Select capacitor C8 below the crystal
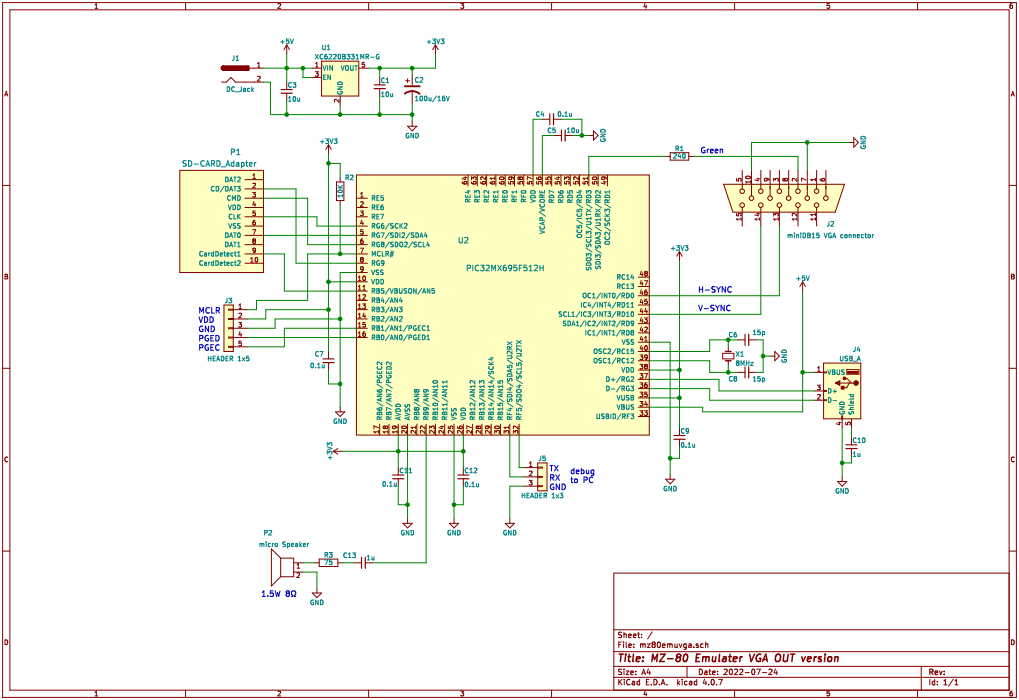Image resolution: width=1019 pixels, height=700 pixels. [x=746, y=372]
